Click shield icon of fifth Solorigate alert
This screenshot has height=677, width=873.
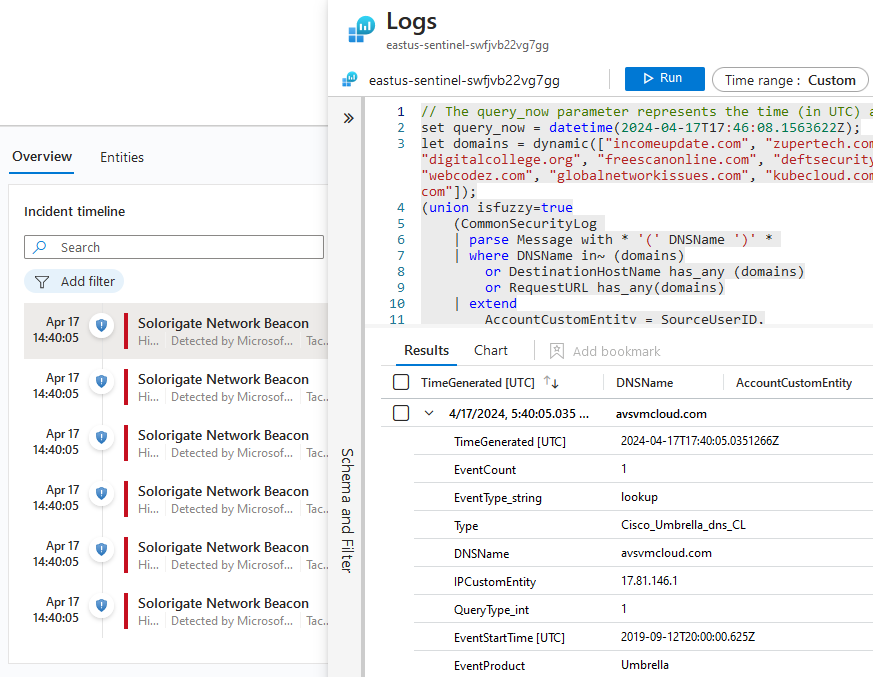(x=101, y=549)
